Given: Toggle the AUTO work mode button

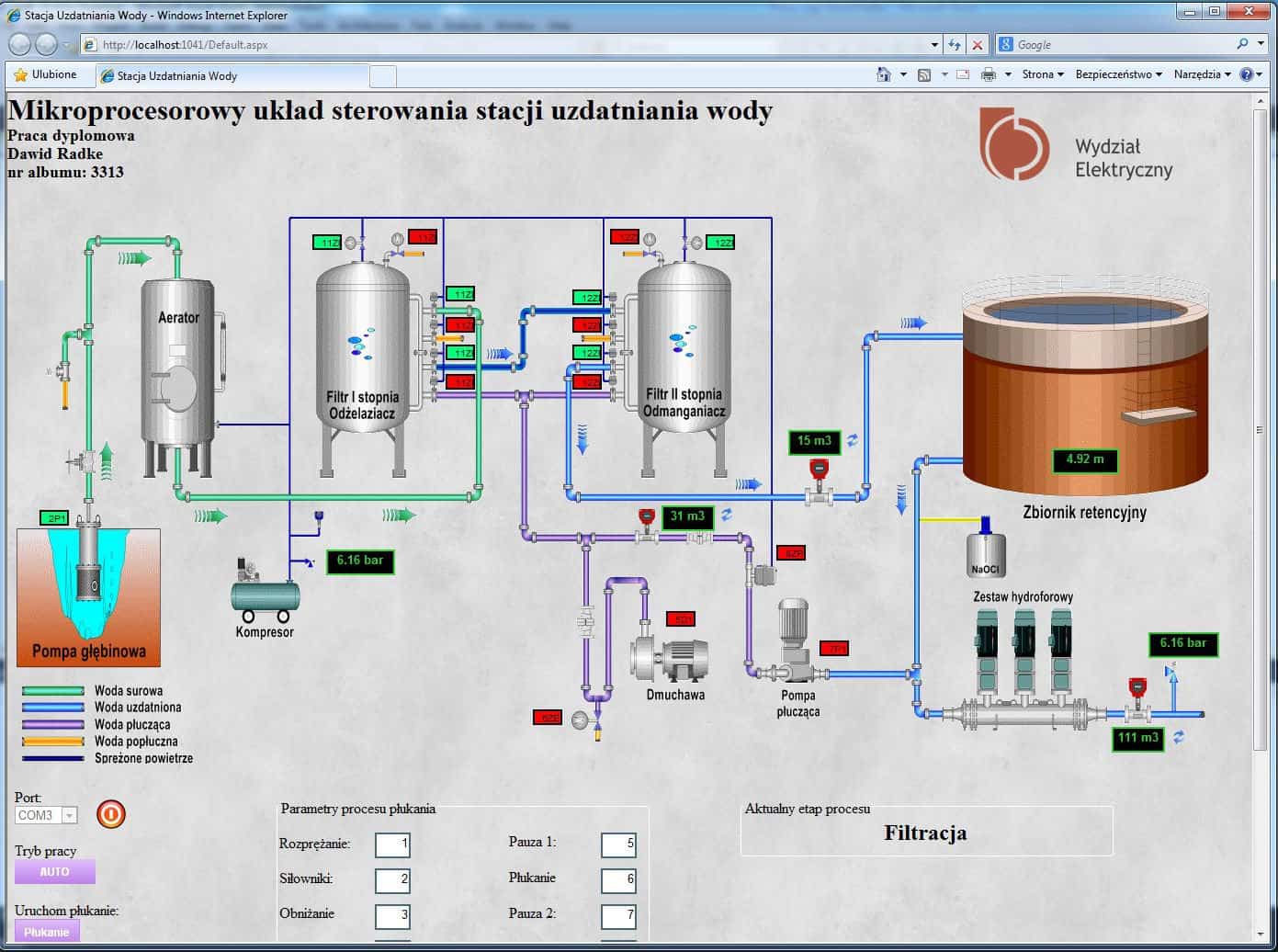Looking at the screenshot, I should coord(54,871).
